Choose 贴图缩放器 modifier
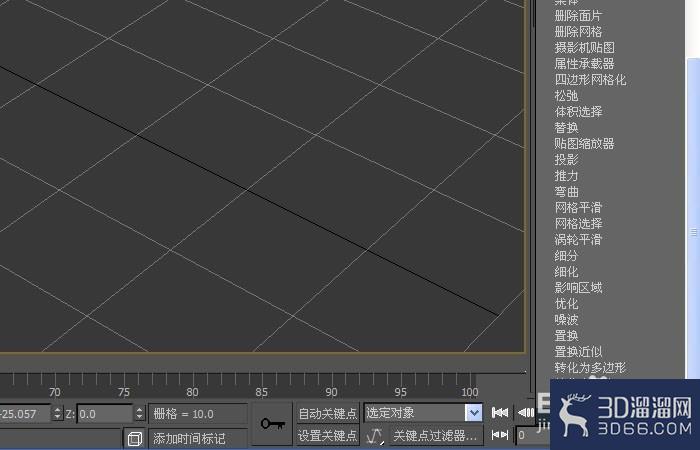The width and height of the screenshot is (700, 450). [x=584, y=144]
